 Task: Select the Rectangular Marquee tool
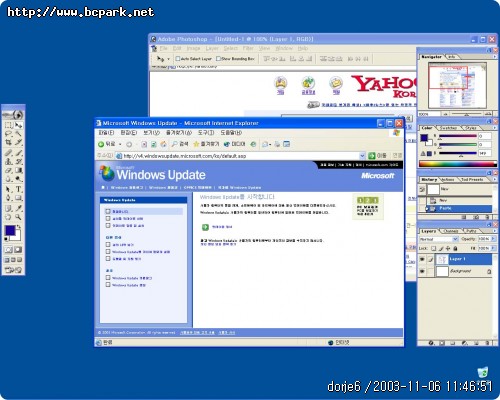coord(8,125)
